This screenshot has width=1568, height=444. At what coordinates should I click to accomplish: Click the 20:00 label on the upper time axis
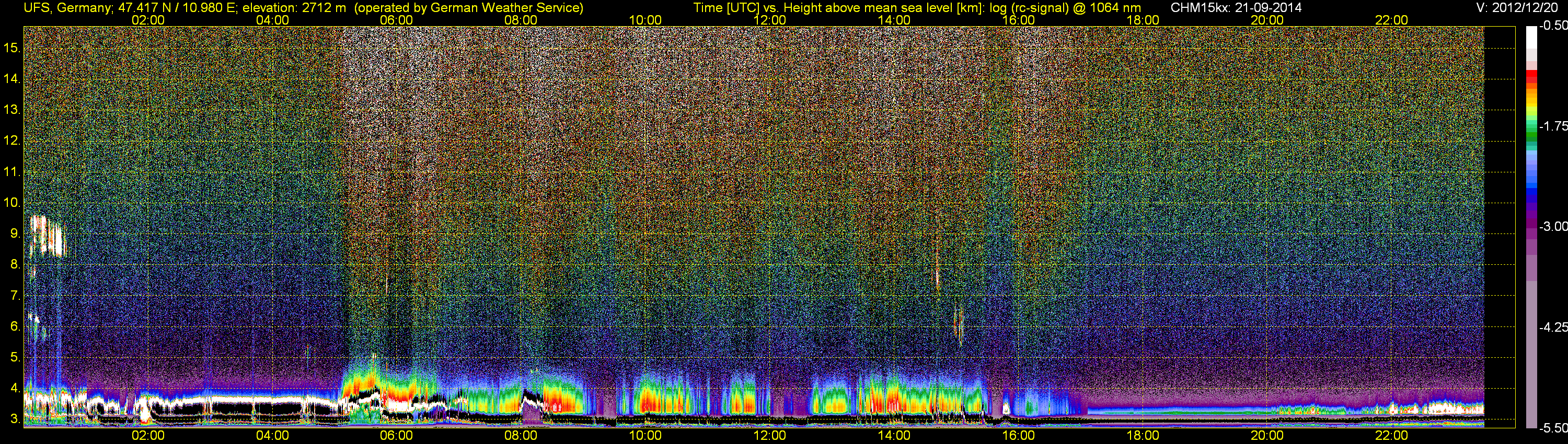[x=1267, y=20]
